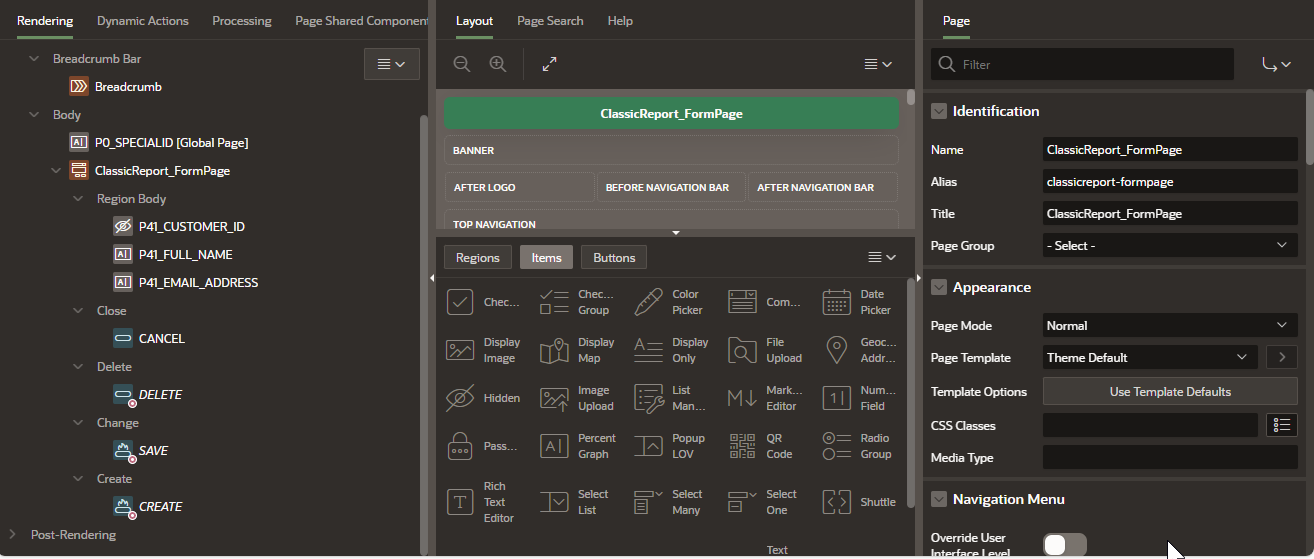Pick the Checkbox Group item icon
This screenshot has height=559, width=1314.
coord(554,302)
